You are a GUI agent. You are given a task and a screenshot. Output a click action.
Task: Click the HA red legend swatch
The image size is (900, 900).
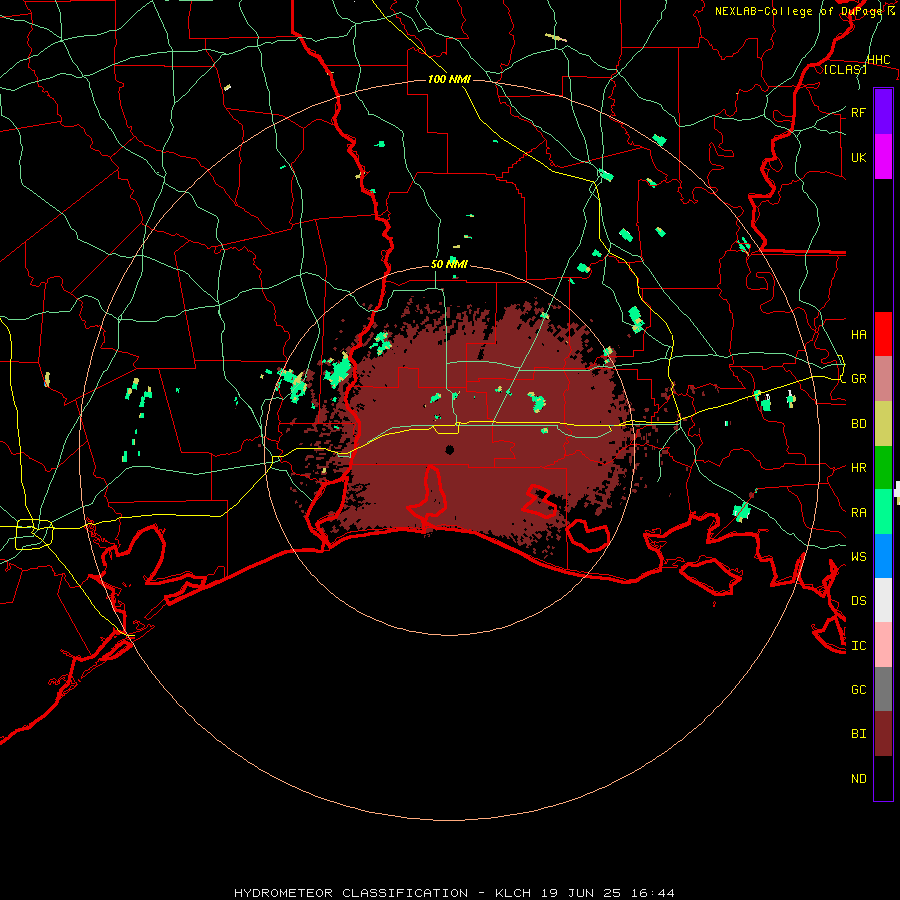pyautogui.click(x=883, y=334)
